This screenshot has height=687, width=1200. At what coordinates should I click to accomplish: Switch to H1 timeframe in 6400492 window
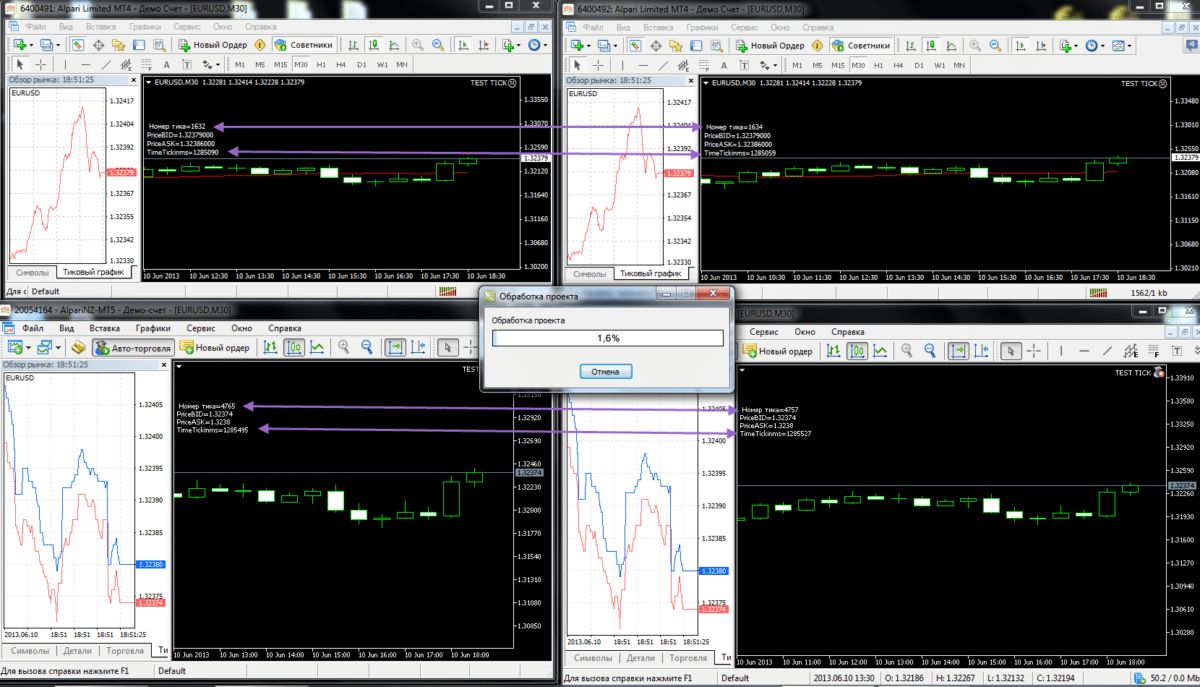pyautogui.click(x=878, y=65)
